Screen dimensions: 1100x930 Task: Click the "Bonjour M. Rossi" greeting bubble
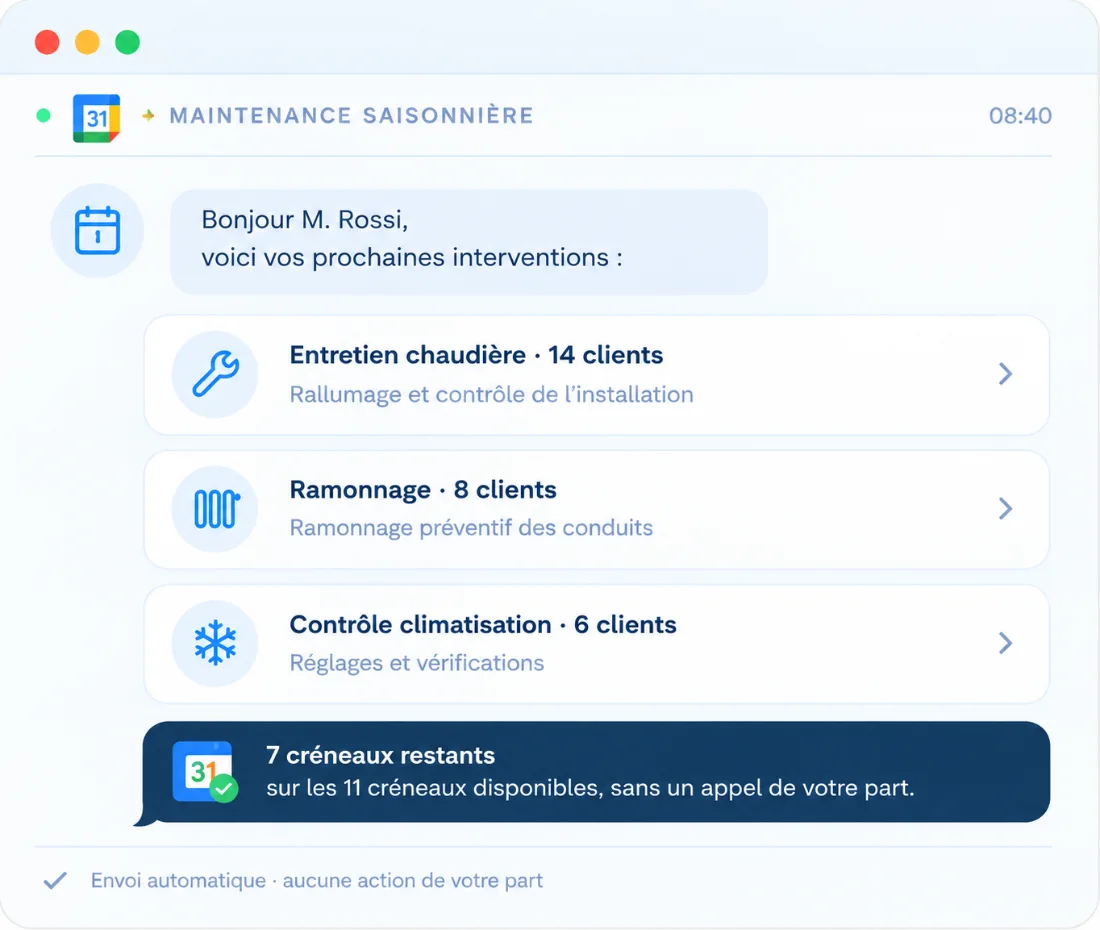coord(469,241)
